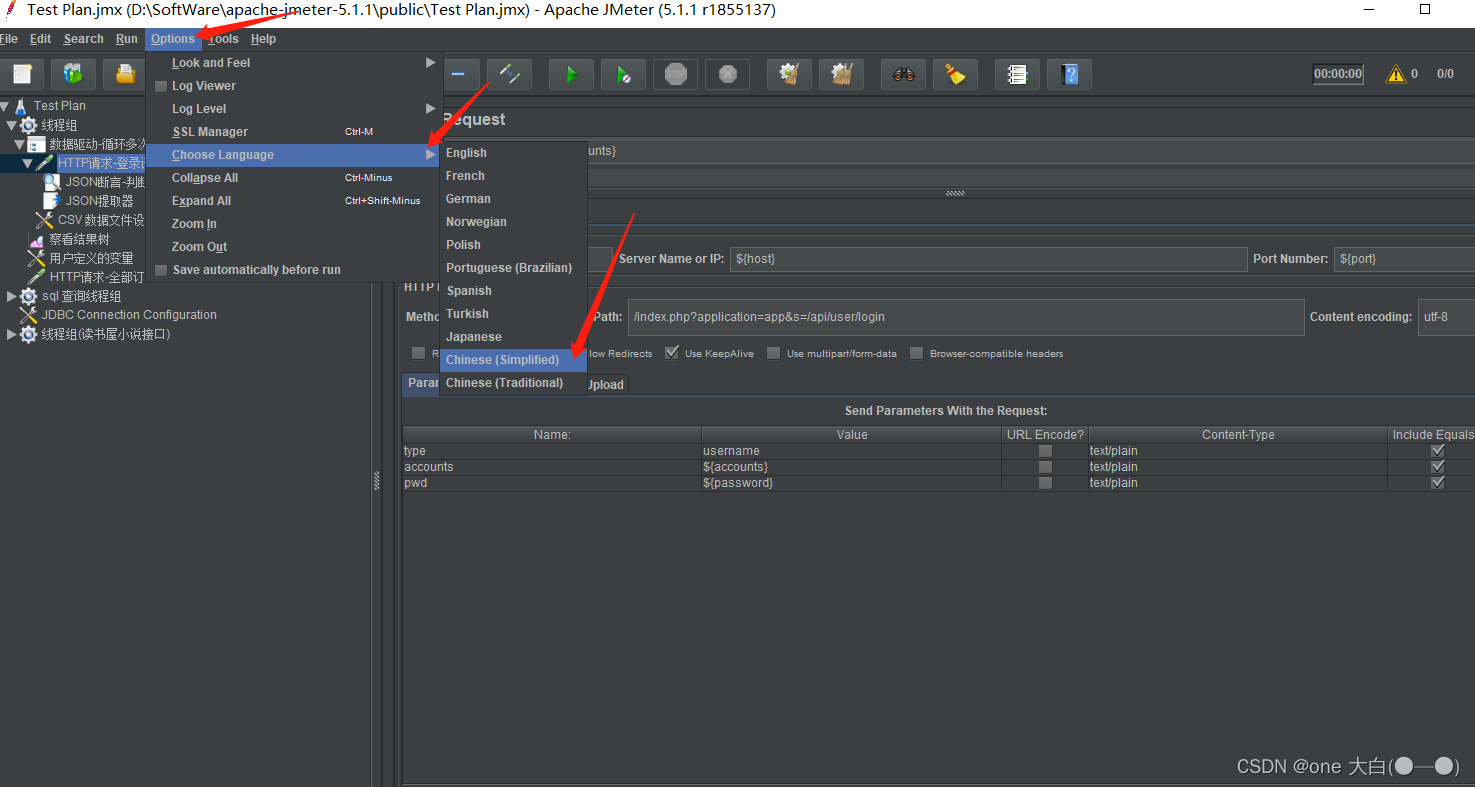Click the magnifier icon beside JSON断言

pos(52,182)
